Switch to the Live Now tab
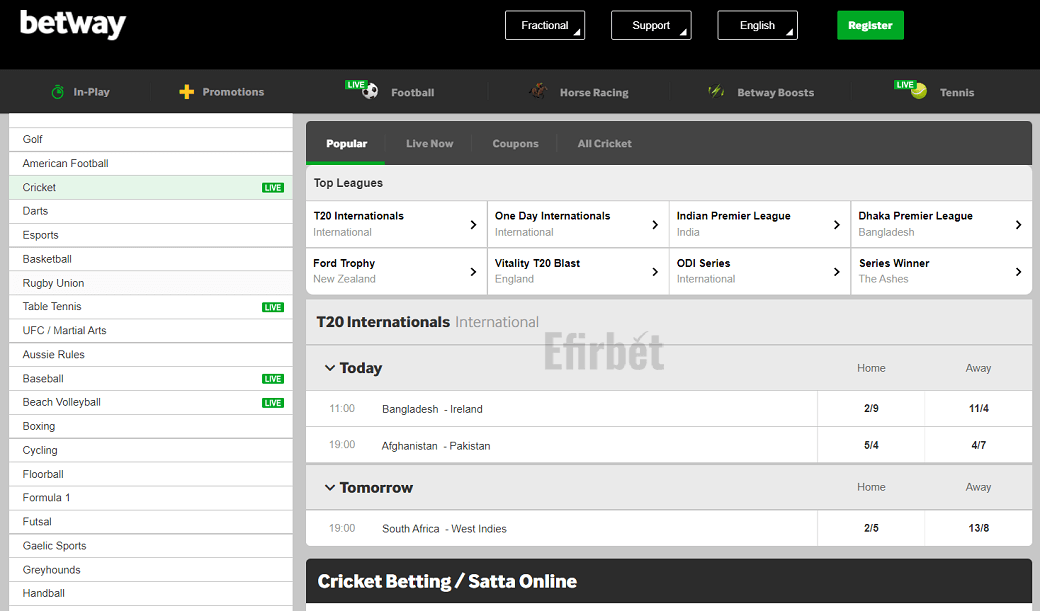1040x611 pixels. click(x=429, y=143)
